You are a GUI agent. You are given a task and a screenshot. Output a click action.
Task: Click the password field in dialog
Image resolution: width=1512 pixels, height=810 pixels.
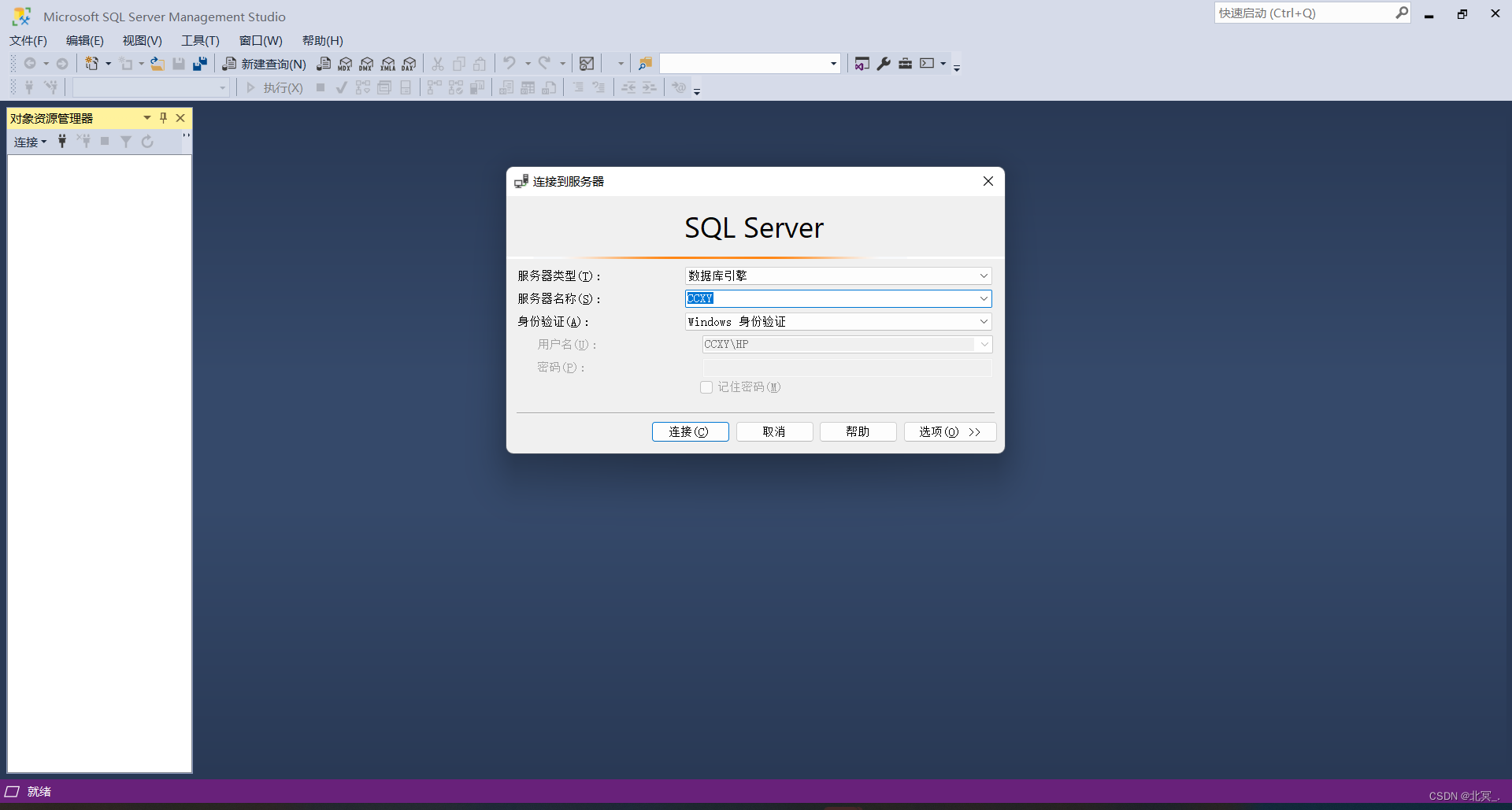(847, 368)
